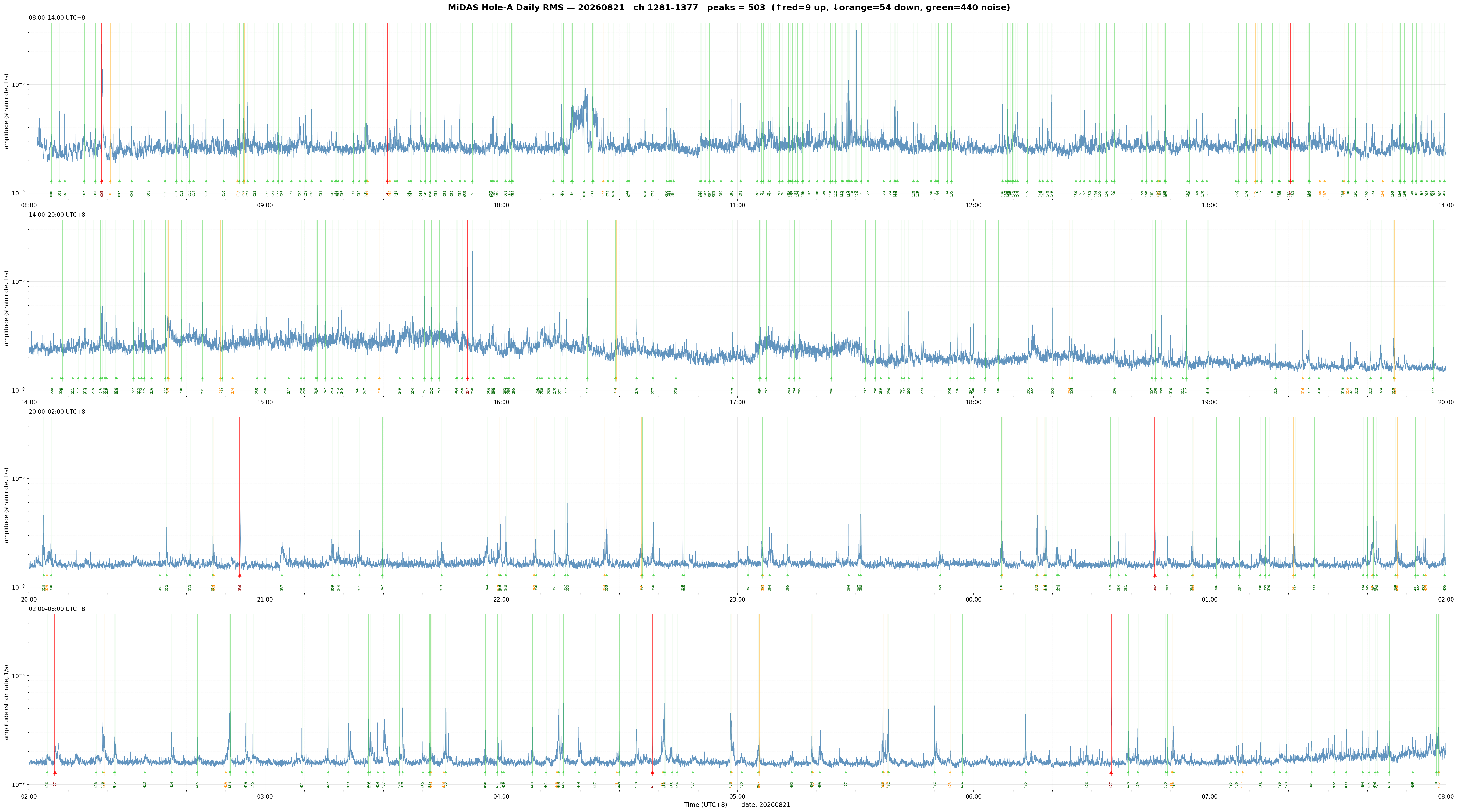Click the amplitude y-axis label of the 02:00–08:00 panel

point(7,702)
